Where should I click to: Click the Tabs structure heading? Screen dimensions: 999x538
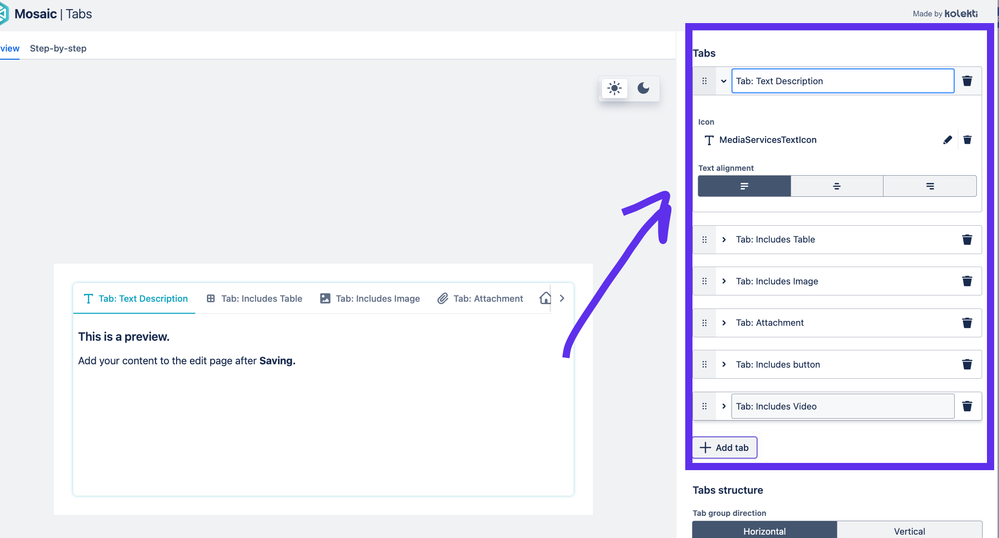[x=728, y=490]
